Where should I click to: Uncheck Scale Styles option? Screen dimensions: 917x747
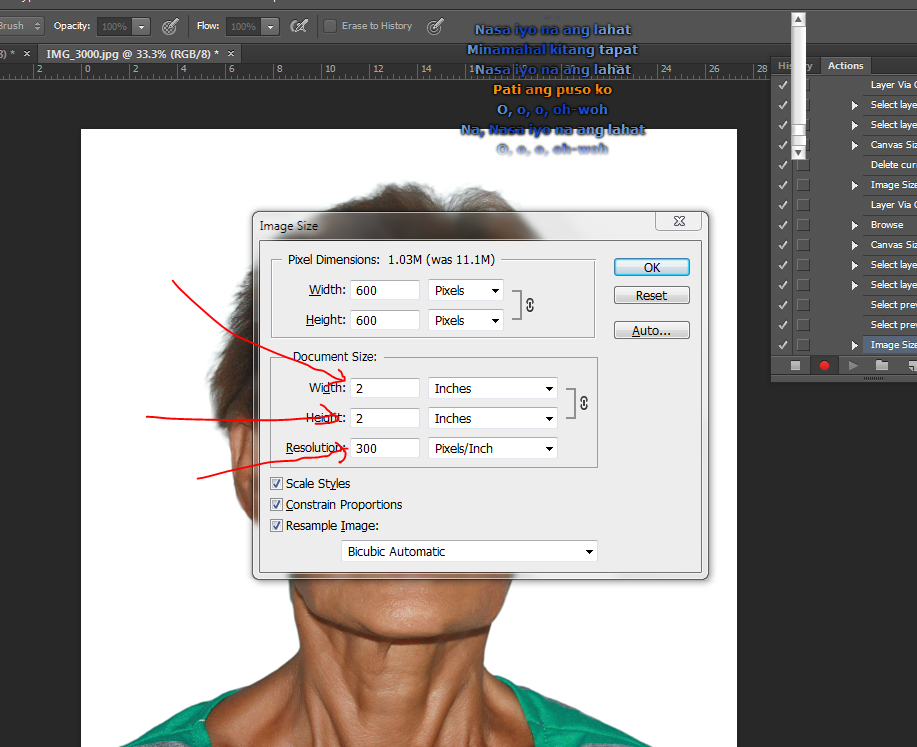coord(277,484)
